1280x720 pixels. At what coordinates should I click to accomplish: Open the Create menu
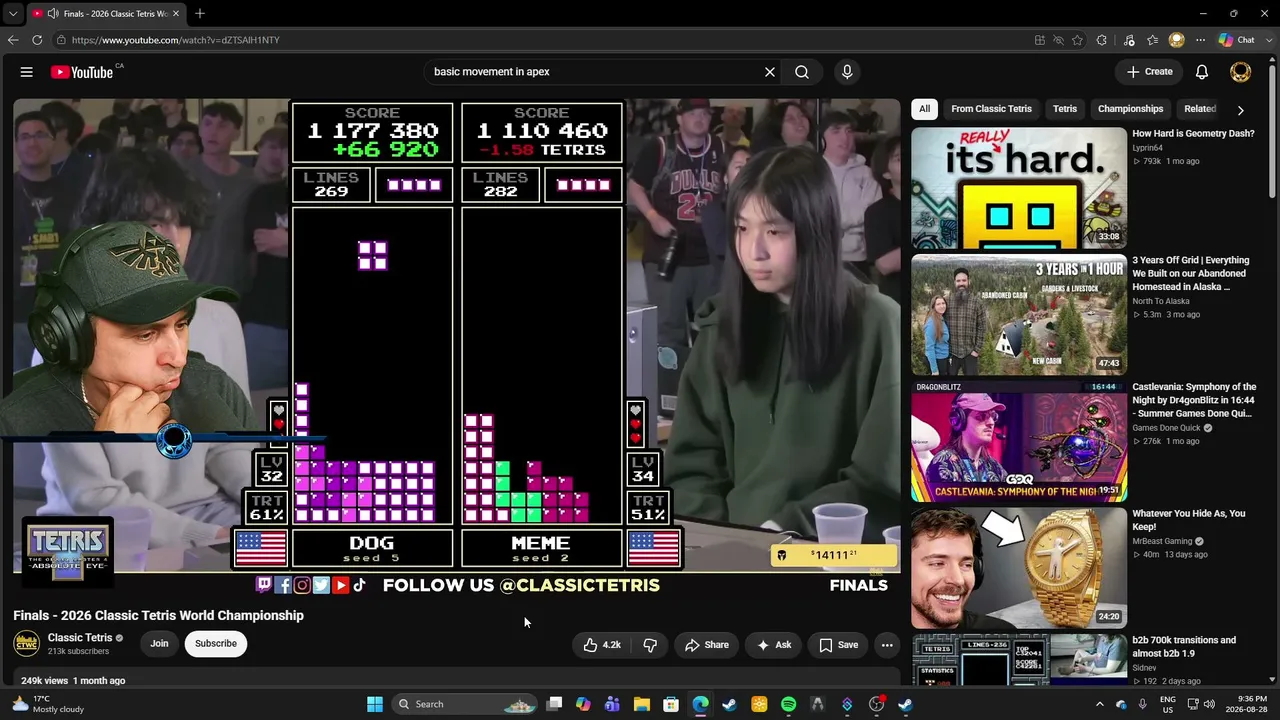[1149, 72]
